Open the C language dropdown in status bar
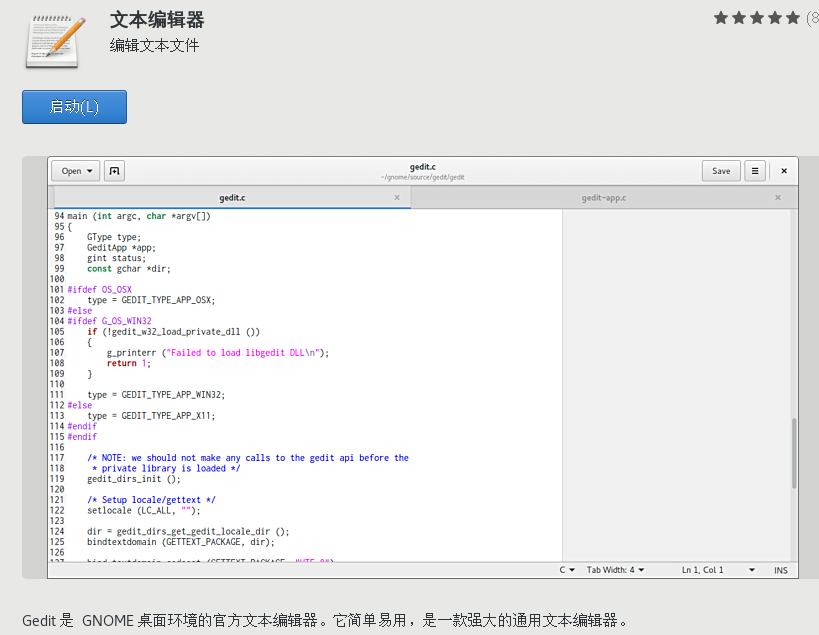 click(x=567, y=570)
